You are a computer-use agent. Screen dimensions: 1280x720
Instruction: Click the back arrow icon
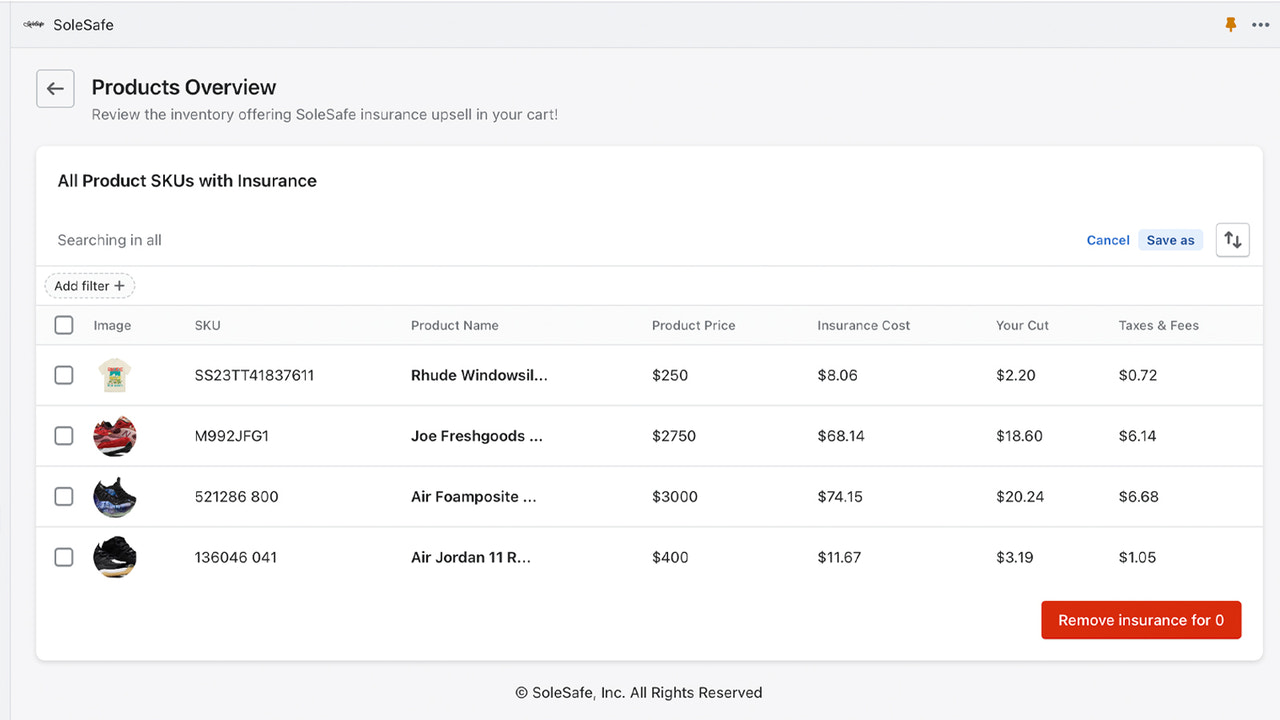55,88
